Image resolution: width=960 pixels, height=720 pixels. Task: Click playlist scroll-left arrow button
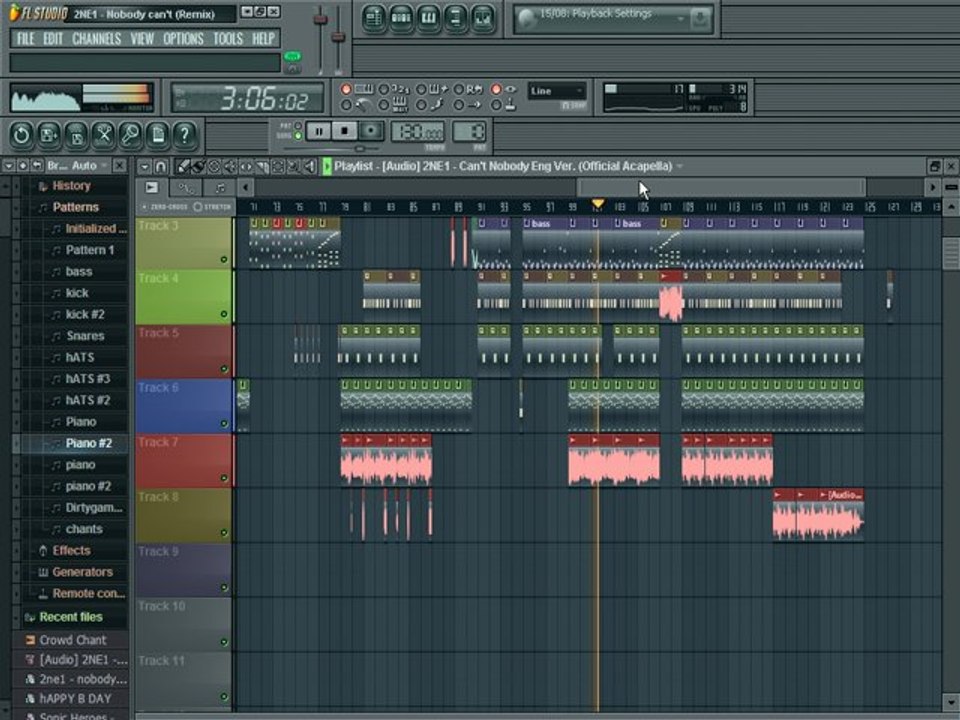[x=246, y=187]
